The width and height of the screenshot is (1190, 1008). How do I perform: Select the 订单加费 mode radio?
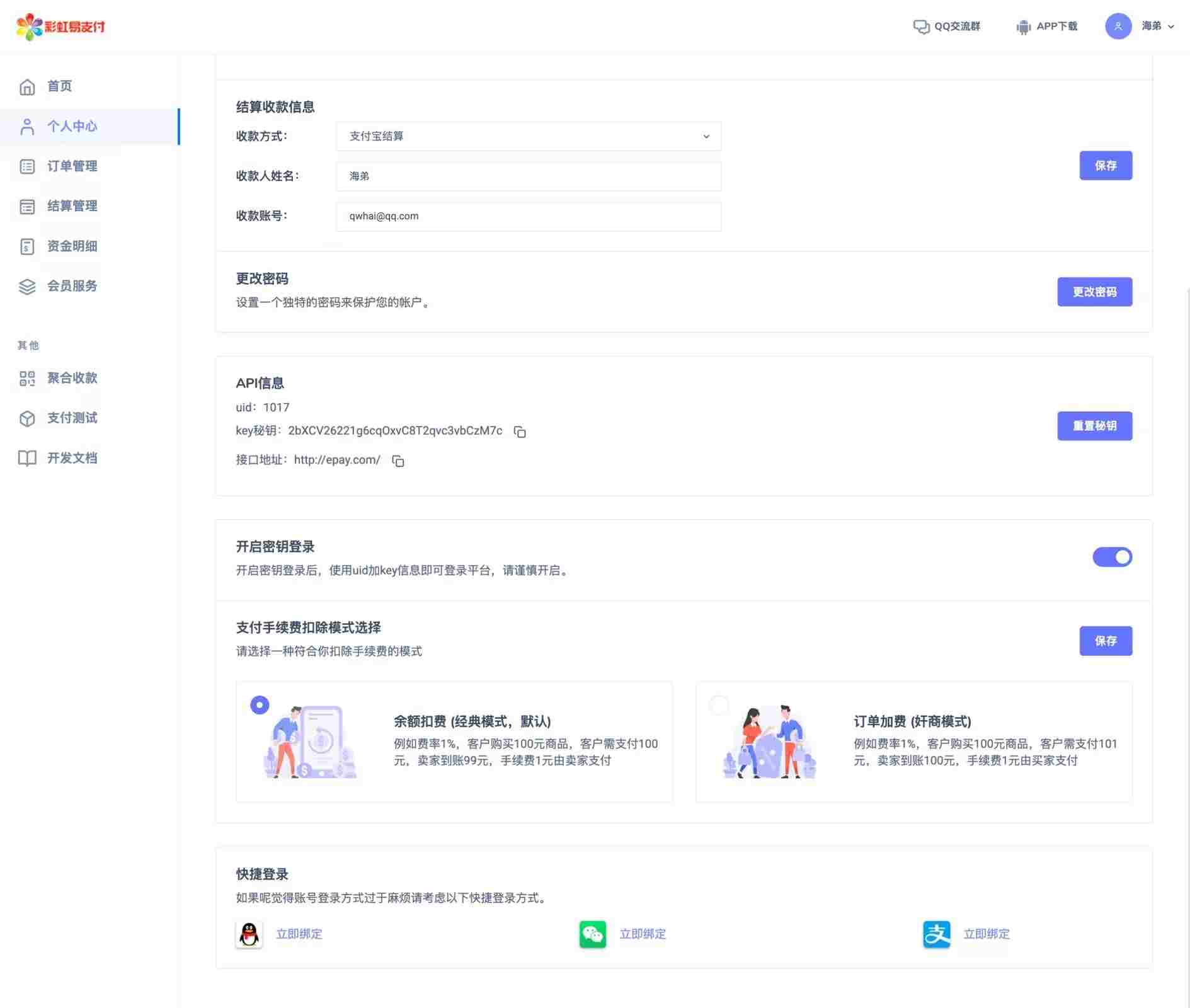pyautogui.click(x=719, y=705)
